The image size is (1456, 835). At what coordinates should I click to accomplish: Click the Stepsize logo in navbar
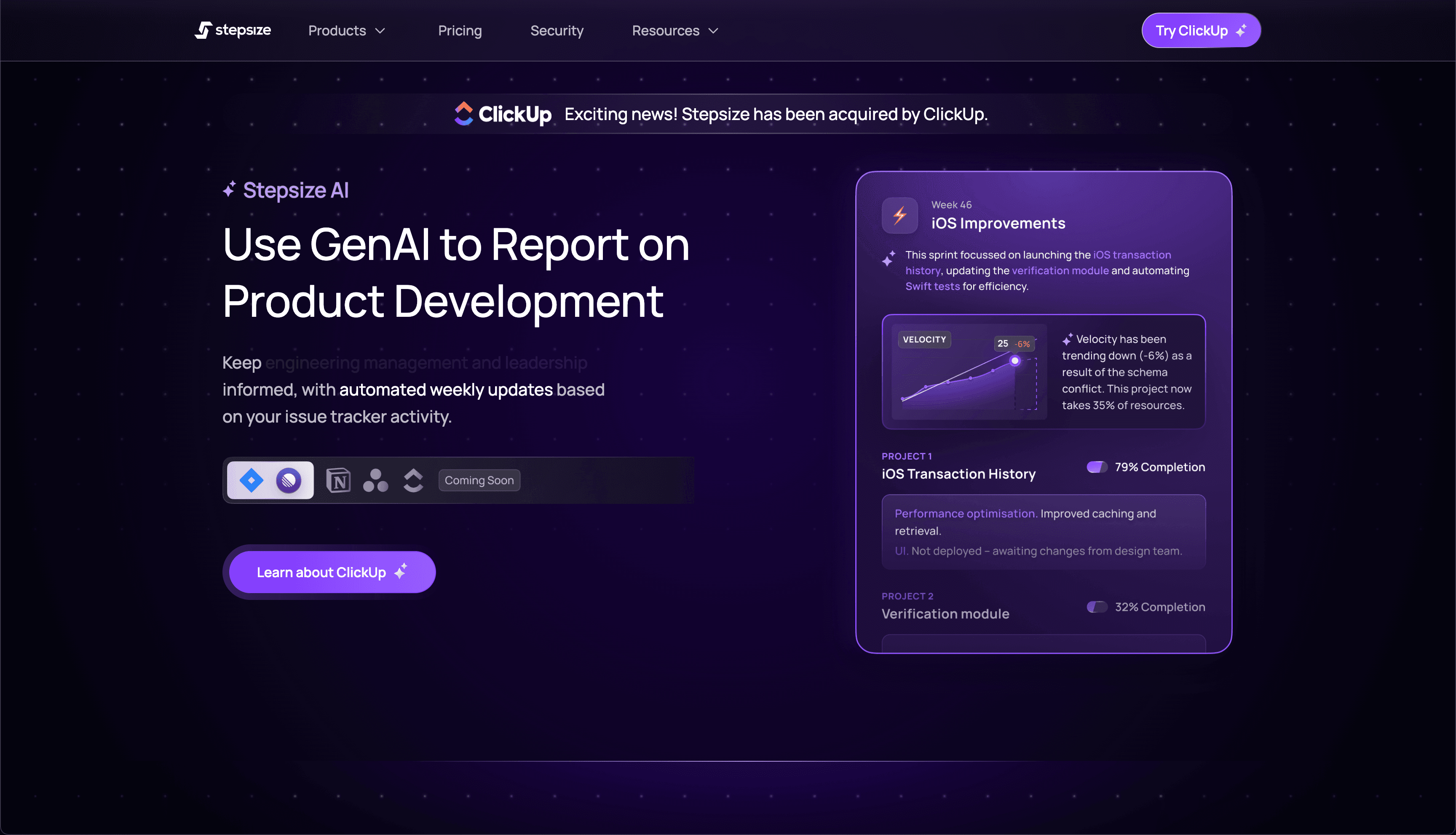tap(233, 30)
